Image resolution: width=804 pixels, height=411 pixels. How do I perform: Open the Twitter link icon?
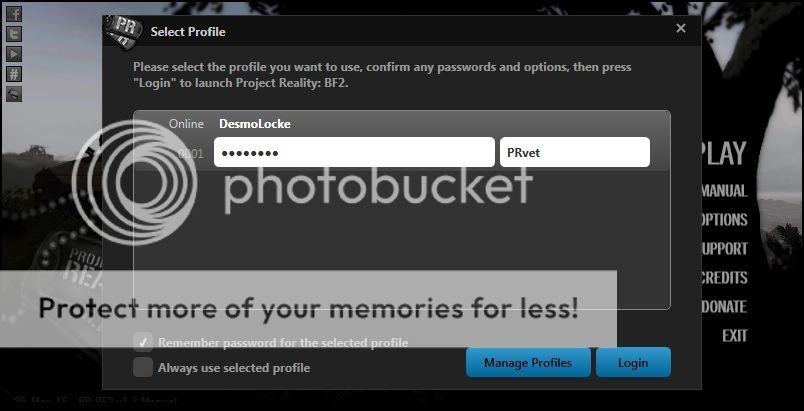(x=14, y=34)
